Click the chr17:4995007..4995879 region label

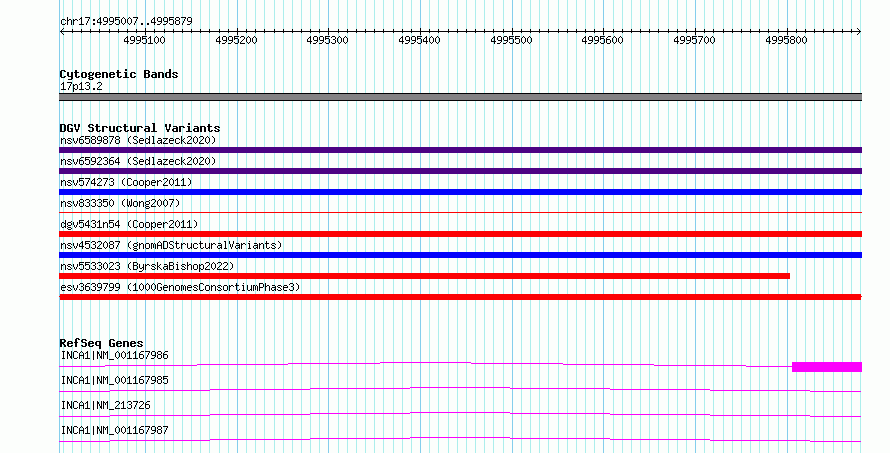click(x=126, y=21)
